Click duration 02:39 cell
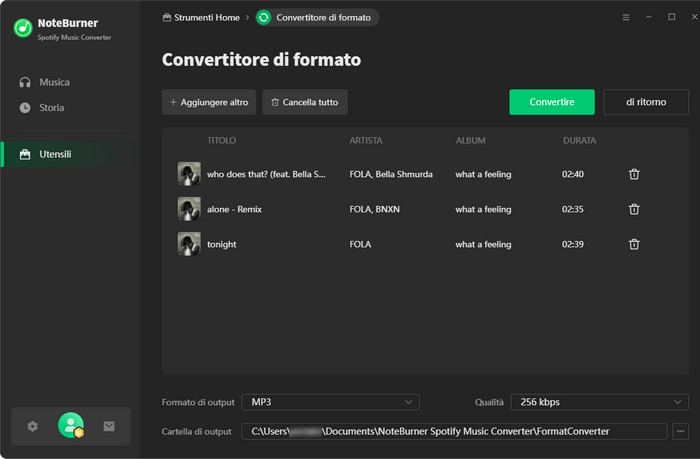Viewport: 700px width, 459px height. pyautogui.click(x=573, y=244)
